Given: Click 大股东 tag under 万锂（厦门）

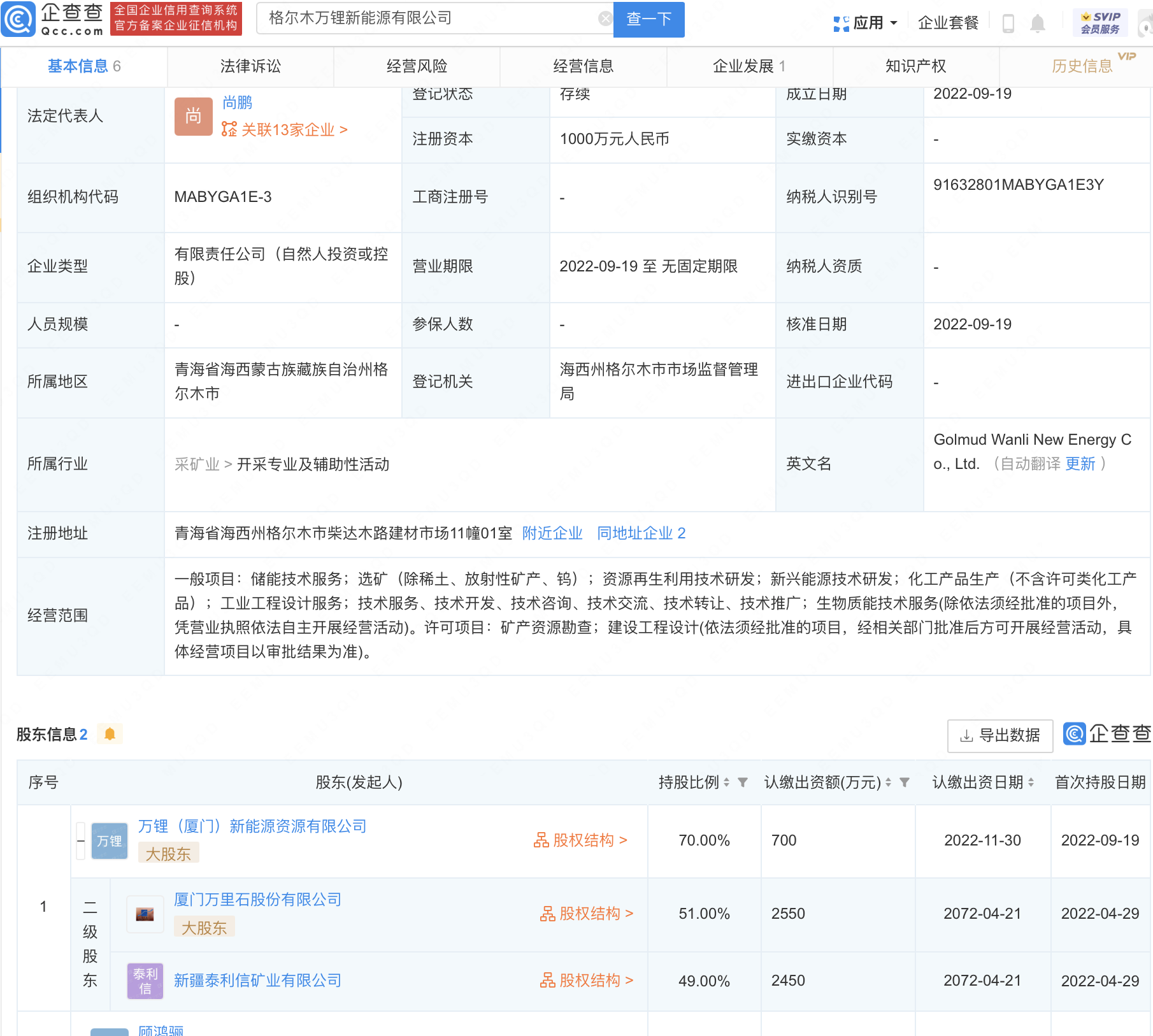Looking at the screenshot, I should point(168,854).
